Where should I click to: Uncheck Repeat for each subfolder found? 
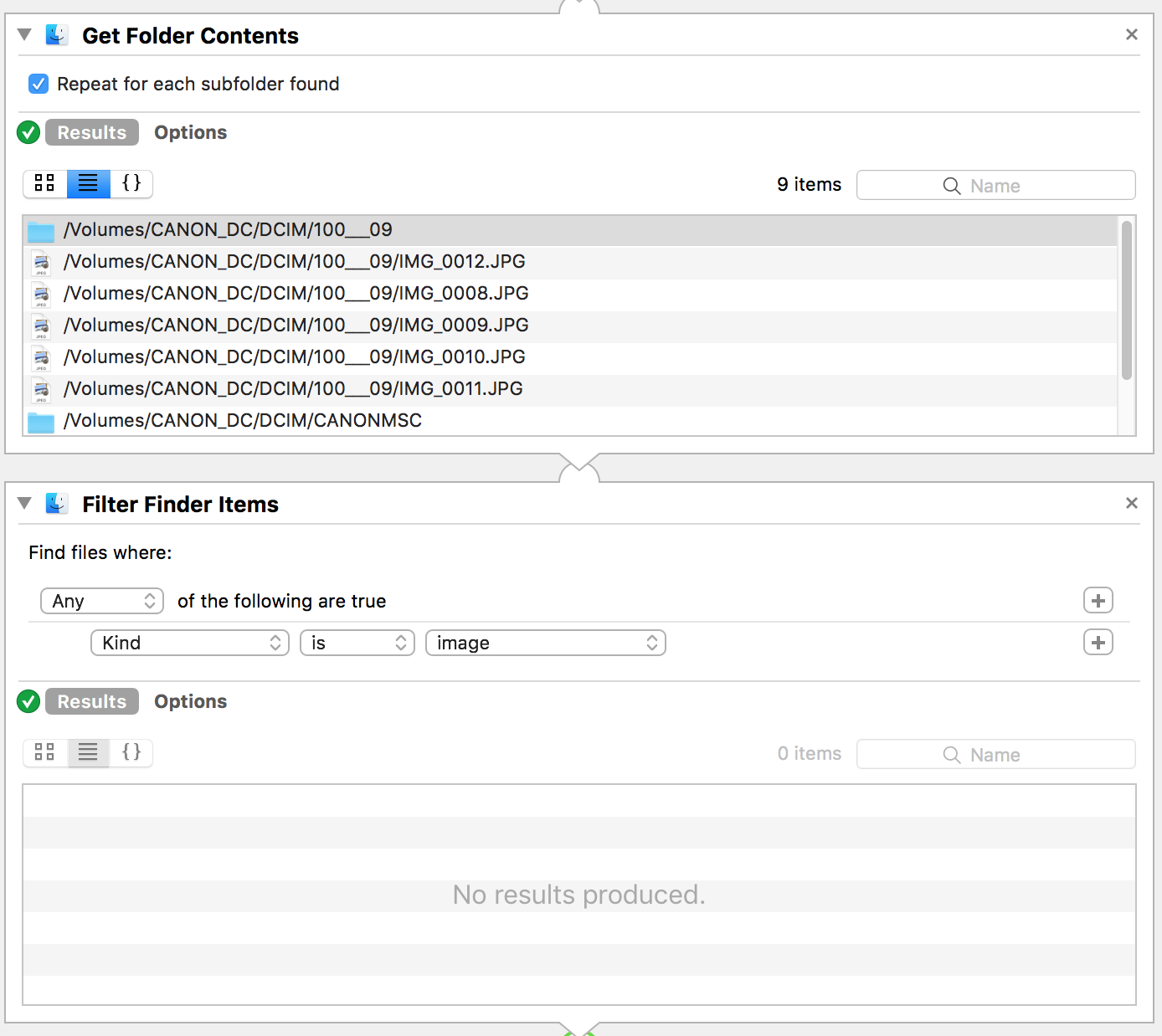(x=39, y=84)
